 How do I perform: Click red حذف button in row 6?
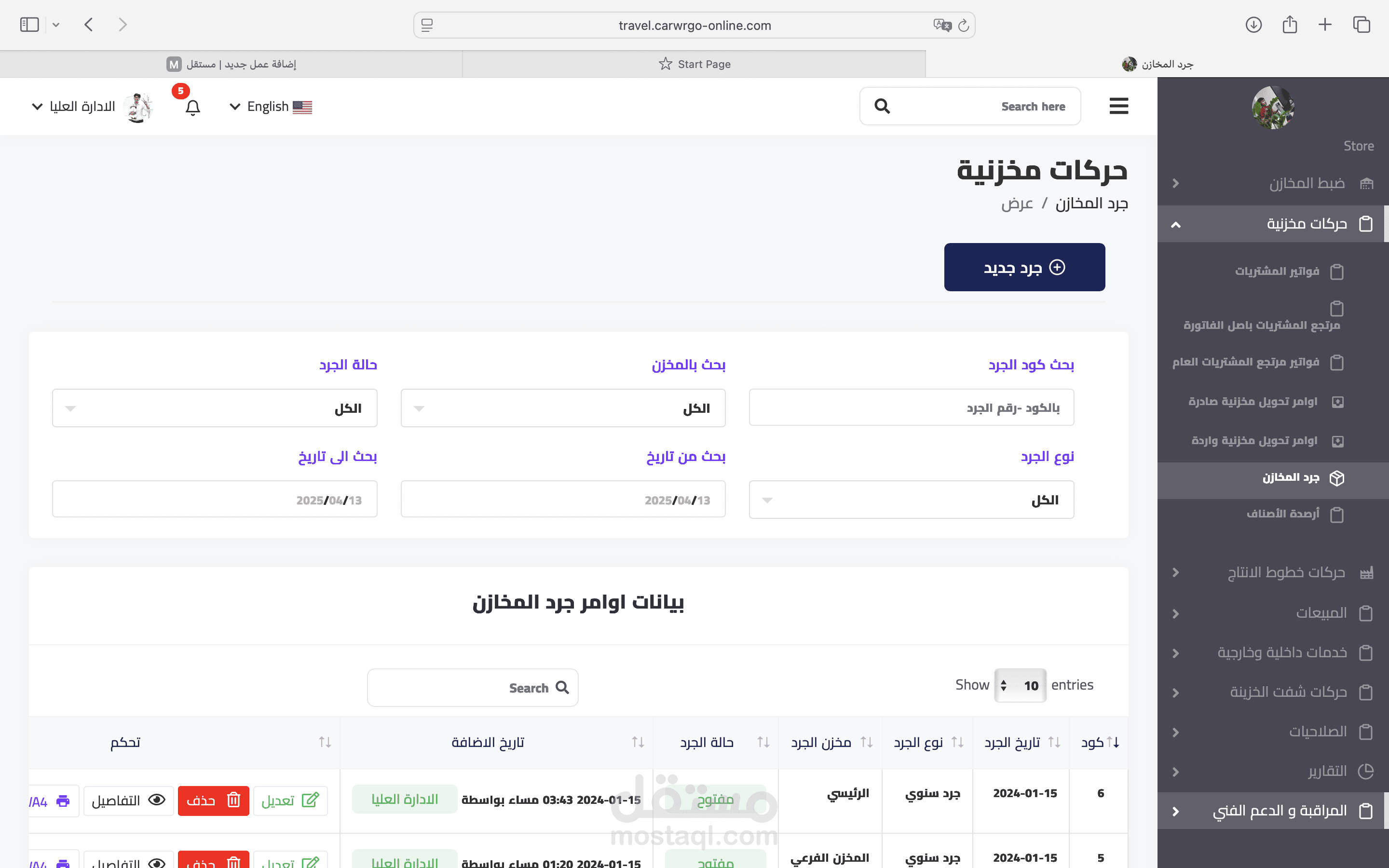(x=213, y=800)
